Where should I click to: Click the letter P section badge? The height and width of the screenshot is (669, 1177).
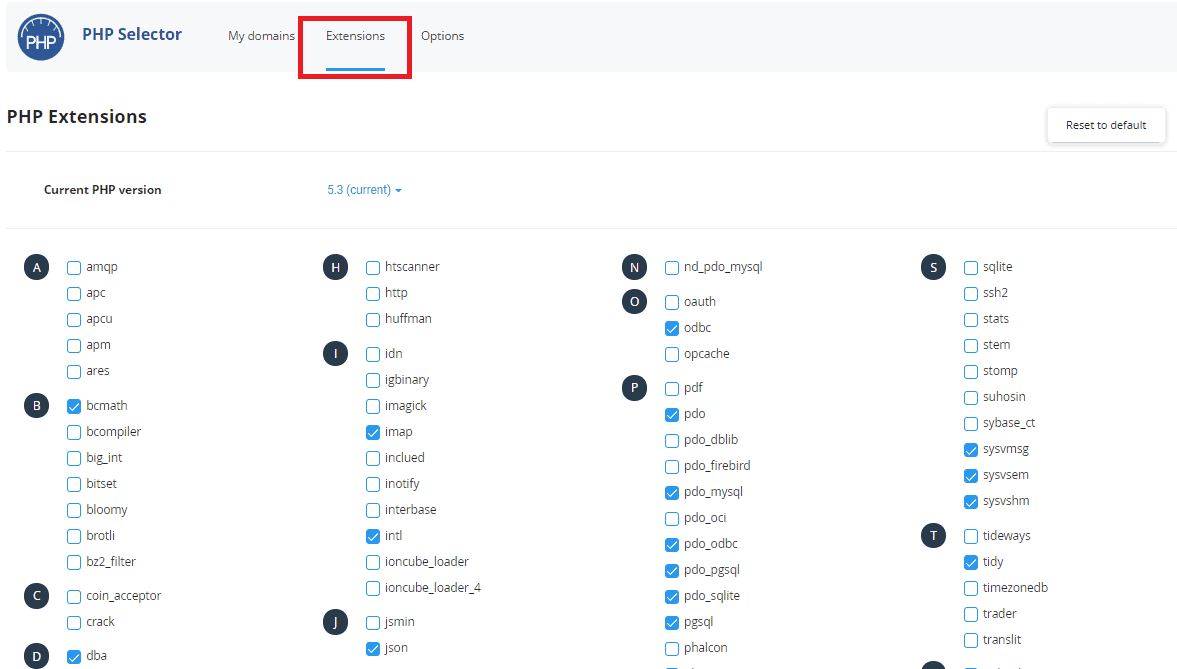(634, 387)
